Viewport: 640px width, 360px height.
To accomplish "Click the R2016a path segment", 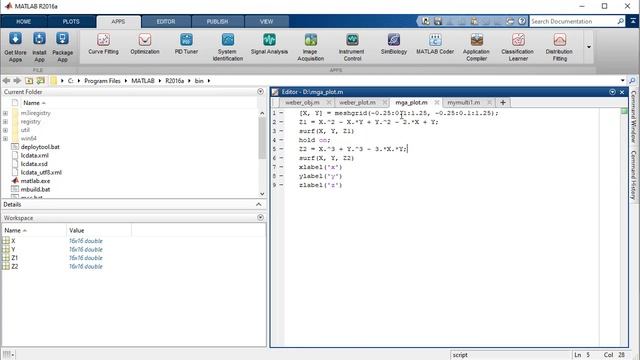I will [174, 81].
